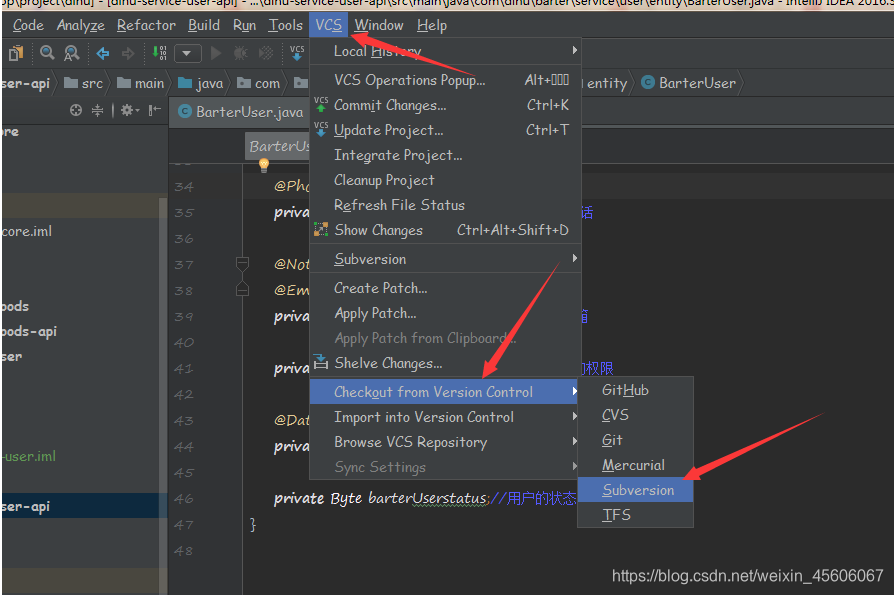
Task: Navigate forward with the gray right arrow
Action: [128, 54]
